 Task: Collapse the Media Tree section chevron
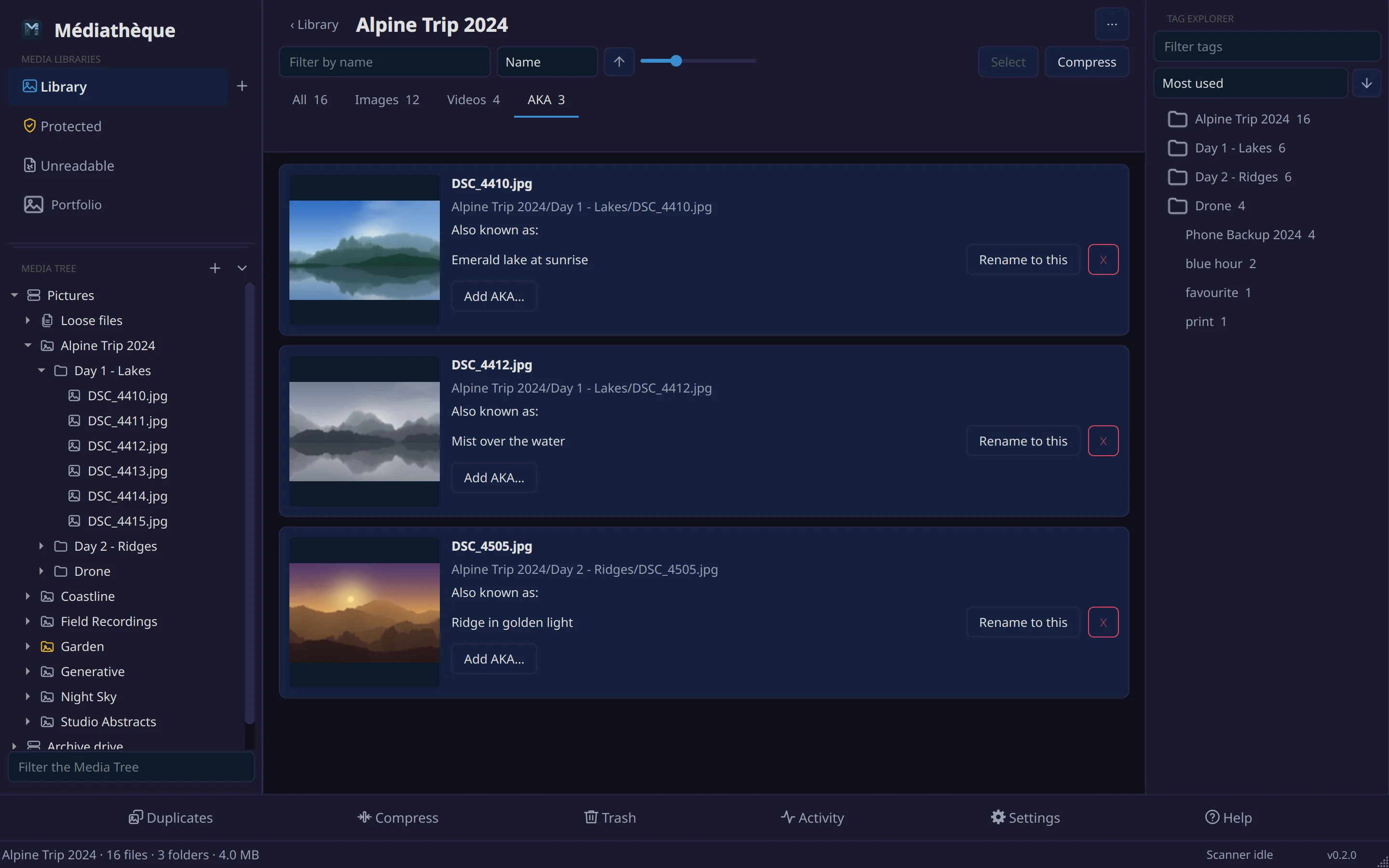(x=242, y=268)
